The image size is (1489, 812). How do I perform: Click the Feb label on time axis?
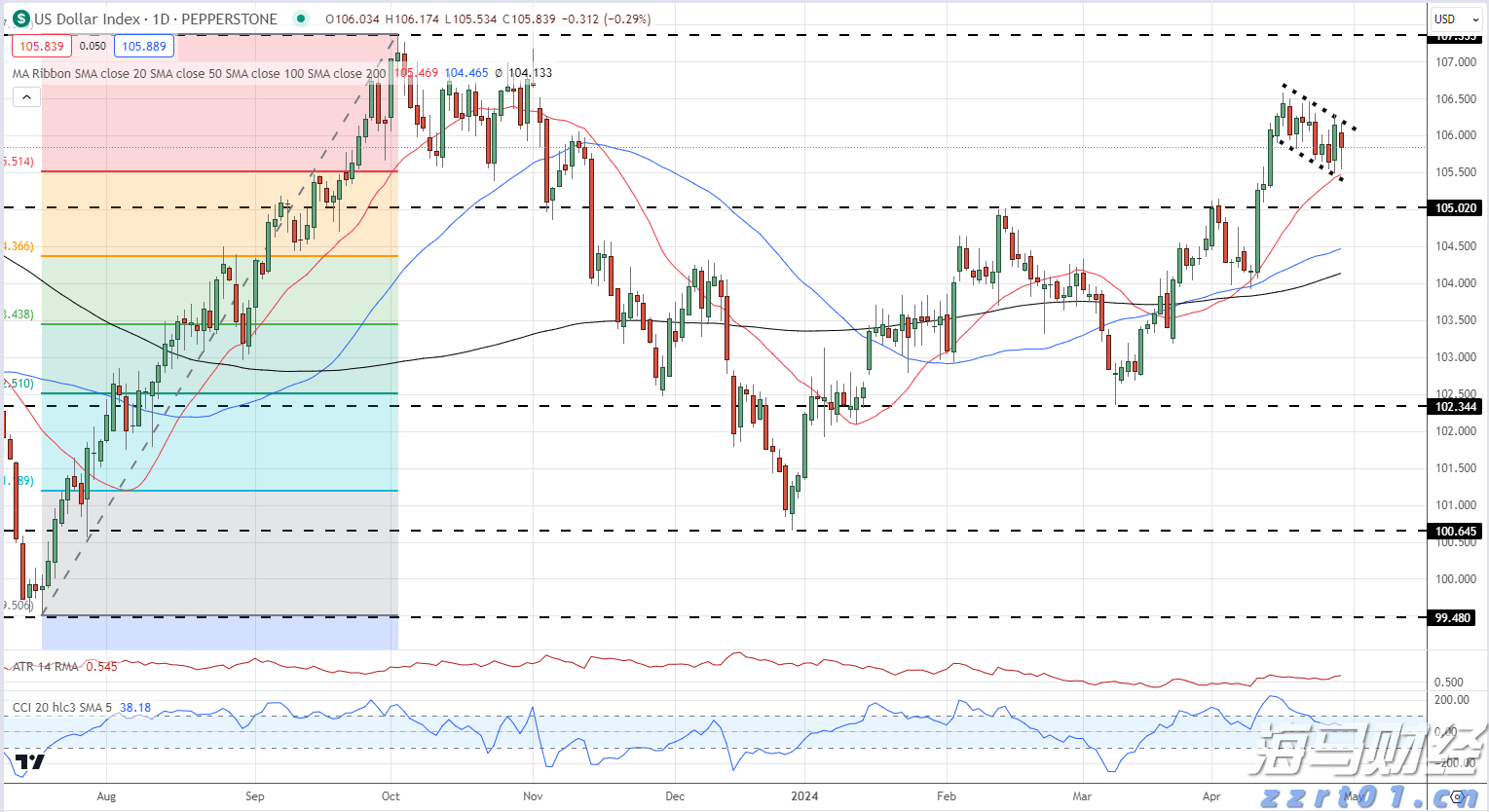[x=947, y=796]
